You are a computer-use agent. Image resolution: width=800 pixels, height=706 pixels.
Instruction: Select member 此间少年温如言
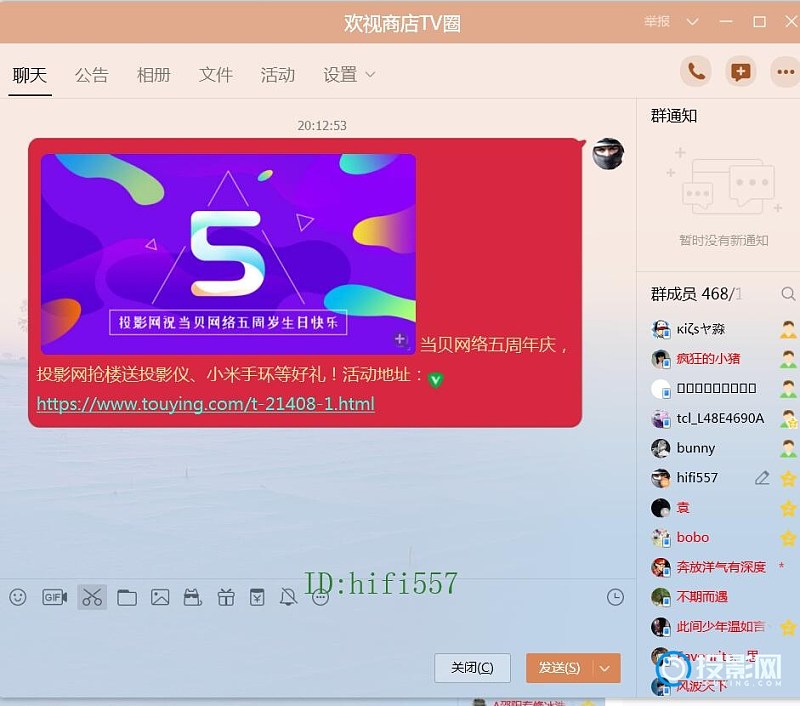pyautogui.click(x=719, y=626)
